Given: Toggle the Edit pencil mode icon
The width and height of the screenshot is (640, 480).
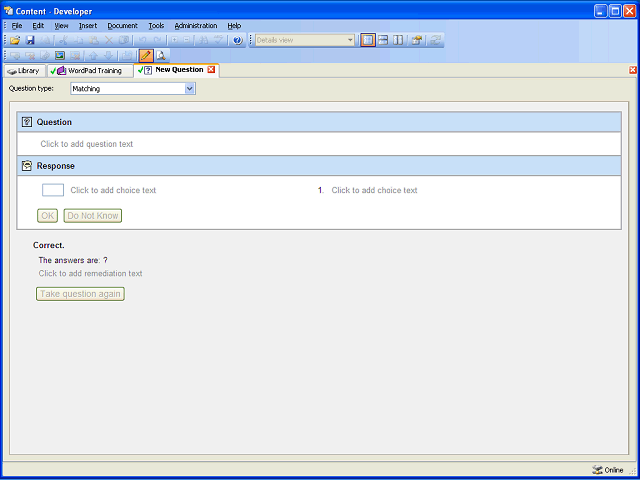Looking at the screenshot, I should [x=146, y=55].
